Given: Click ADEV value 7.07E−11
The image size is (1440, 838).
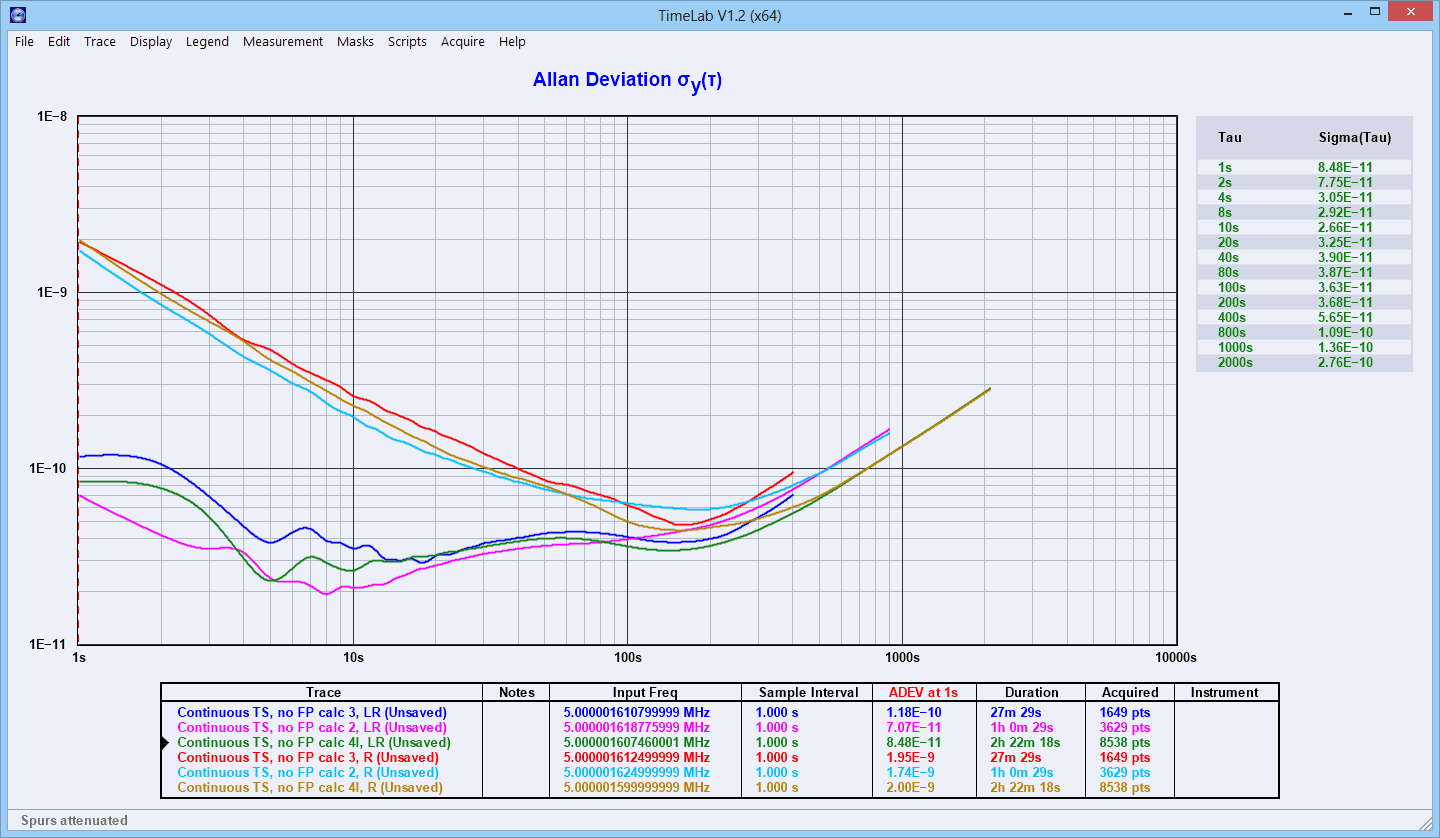Looking at the screenshot, I should click(x=916, y=728).
